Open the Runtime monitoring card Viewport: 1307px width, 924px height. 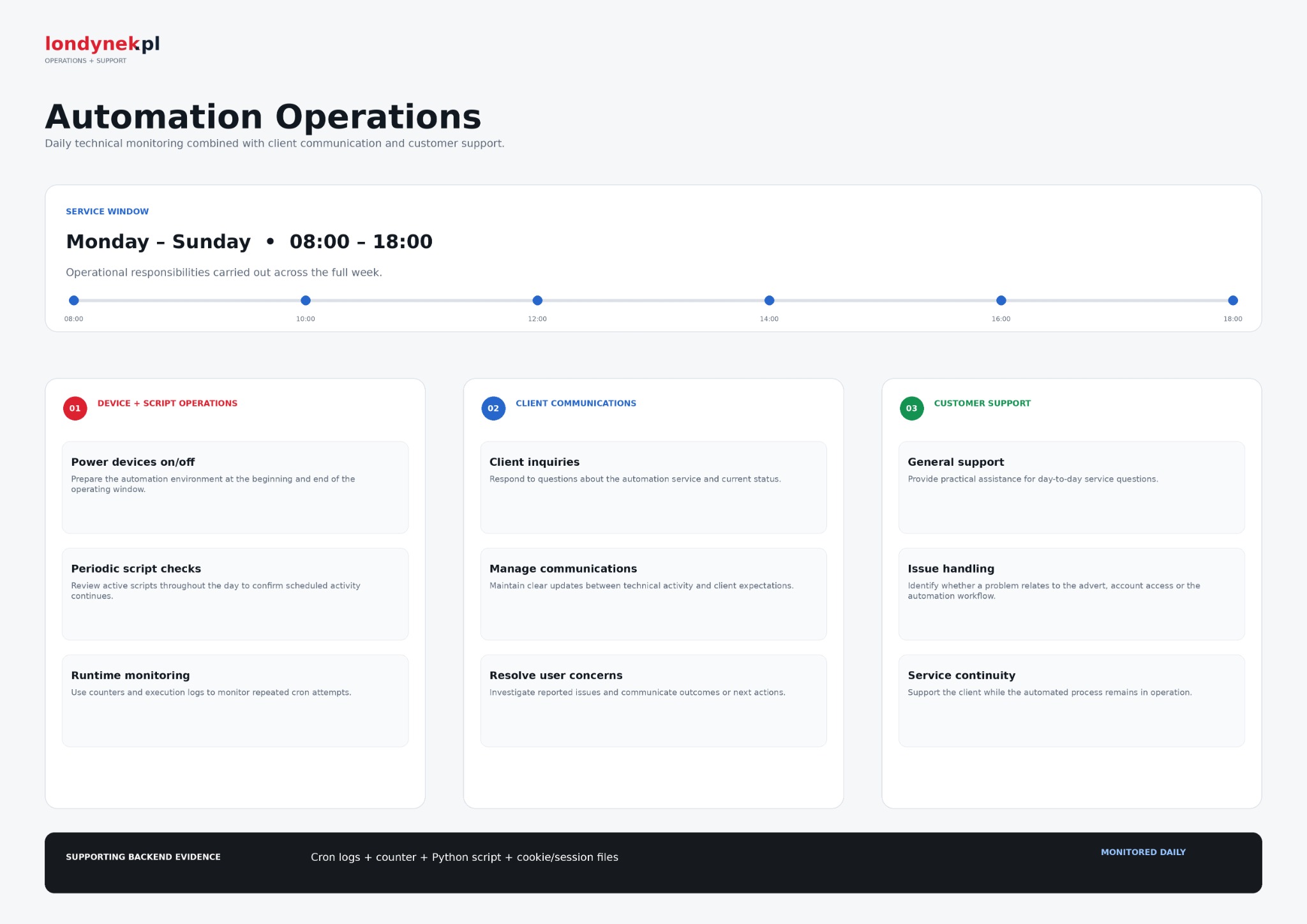(x=235, y=701)
